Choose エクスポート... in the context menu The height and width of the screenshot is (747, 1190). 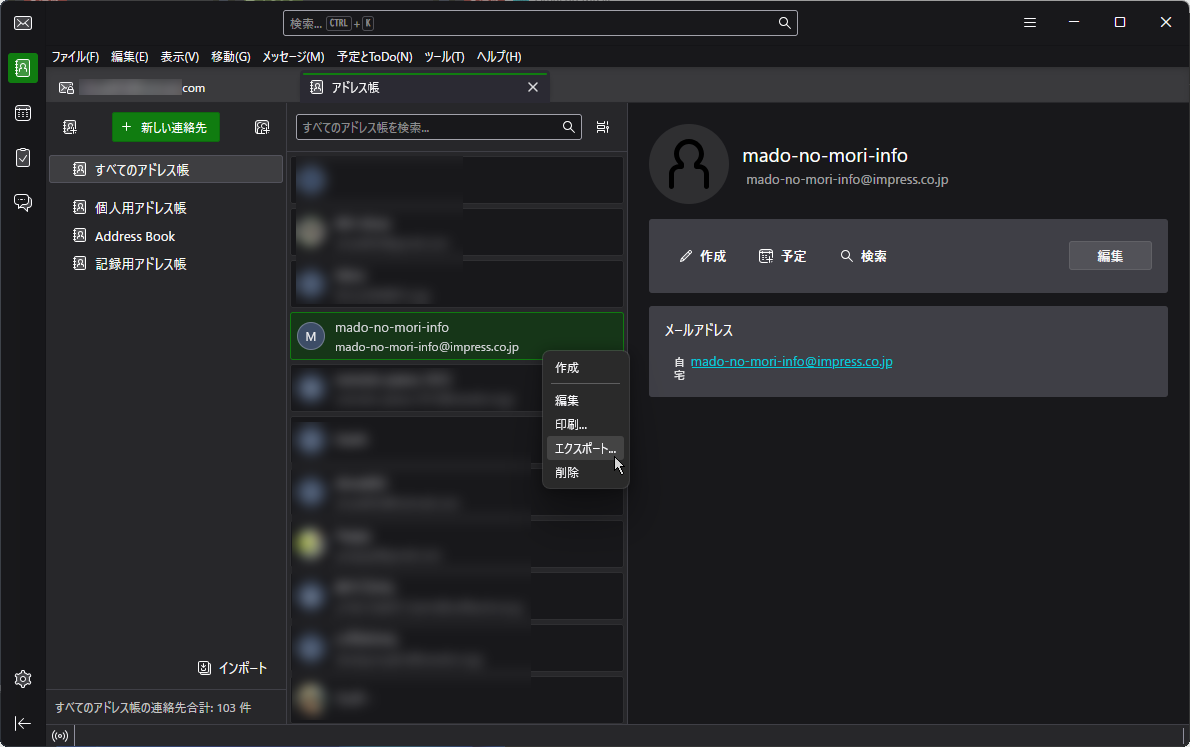[585, 449]
